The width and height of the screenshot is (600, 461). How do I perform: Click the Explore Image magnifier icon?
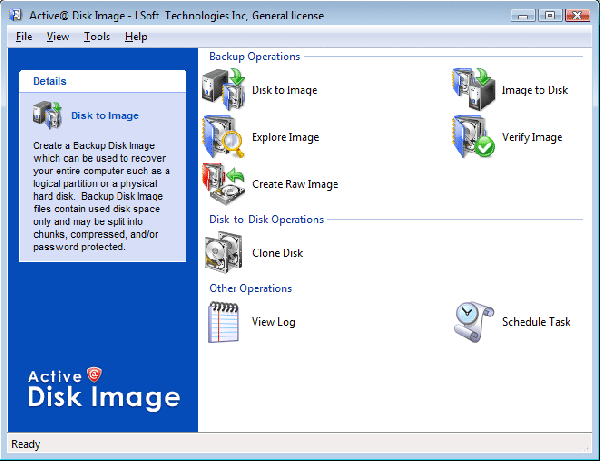point(224,137)
